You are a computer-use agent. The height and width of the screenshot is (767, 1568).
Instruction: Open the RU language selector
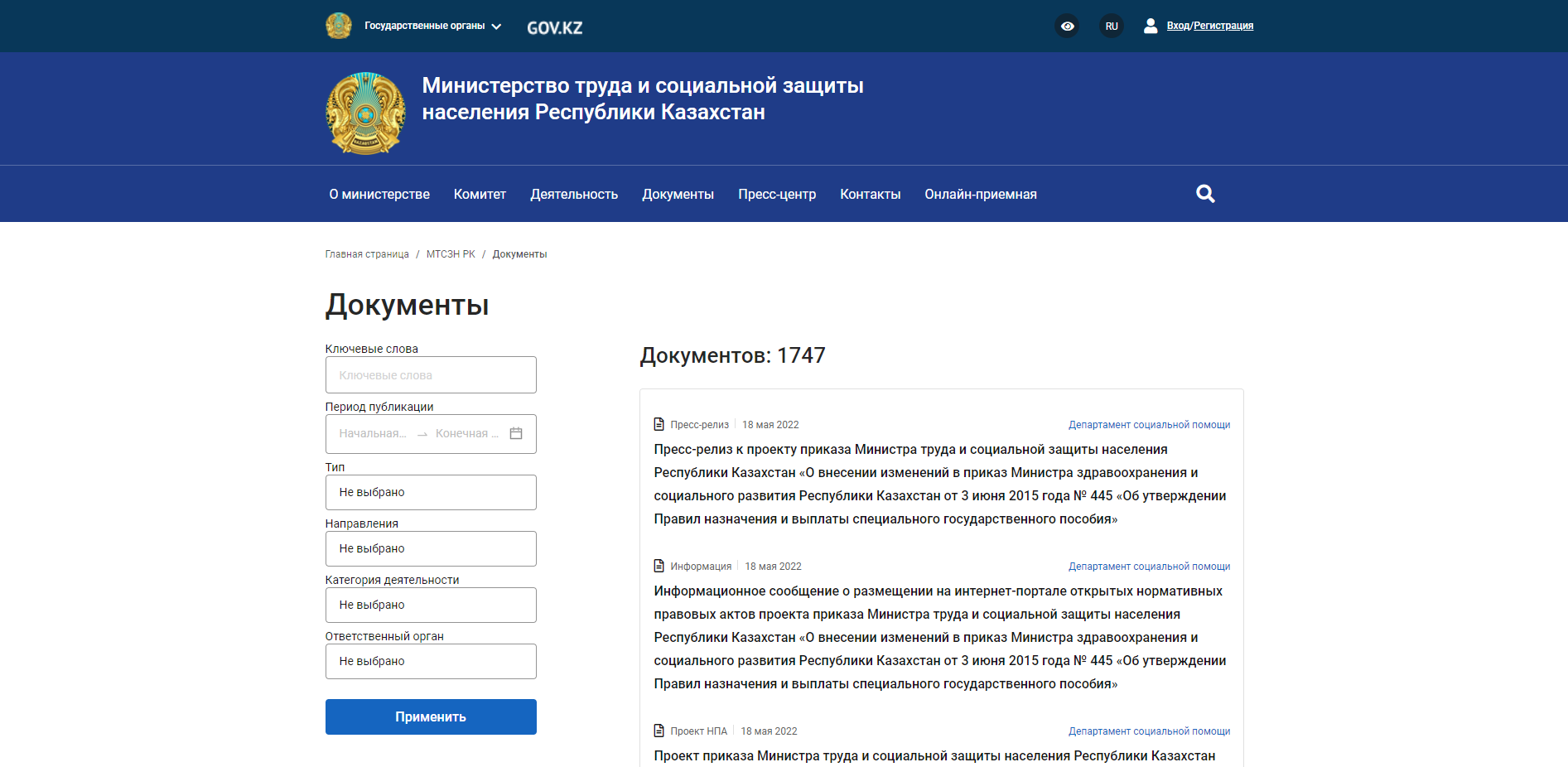coord(1111,26)
